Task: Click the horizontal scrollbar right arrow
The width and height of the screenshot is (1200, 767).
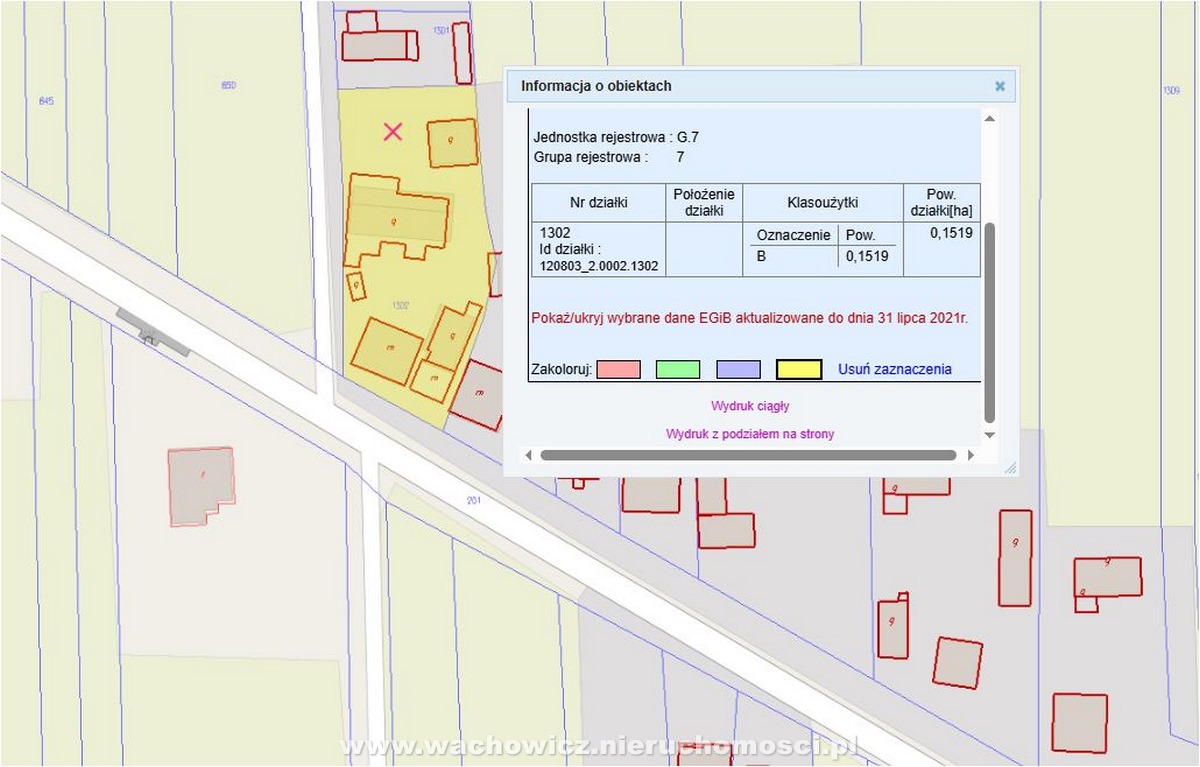Action: pos(969,455)
